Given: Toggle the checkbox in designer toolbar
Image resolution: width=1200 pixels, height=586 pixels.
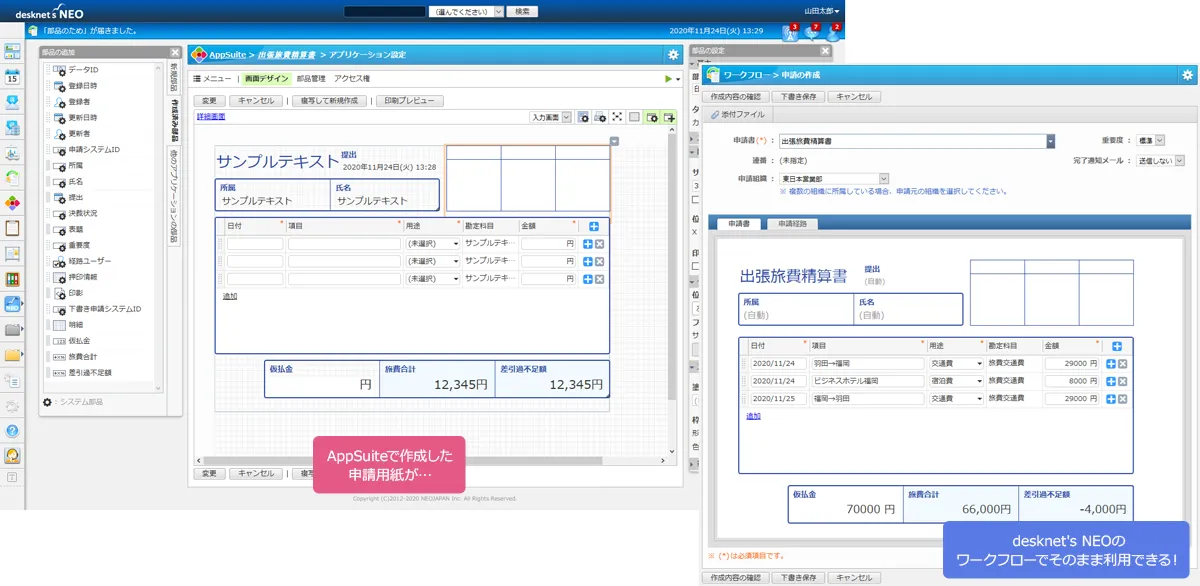Looking at the screenshot, I should click(x=634, y=117).
